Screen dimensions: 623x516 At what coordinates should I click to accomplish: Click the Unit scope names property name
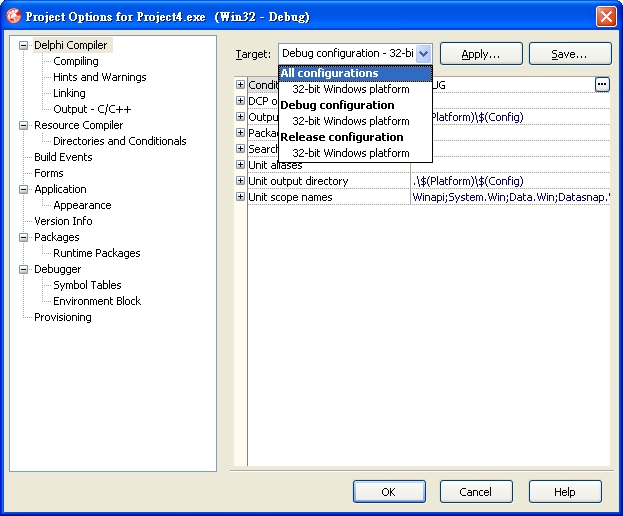point(290,197)
